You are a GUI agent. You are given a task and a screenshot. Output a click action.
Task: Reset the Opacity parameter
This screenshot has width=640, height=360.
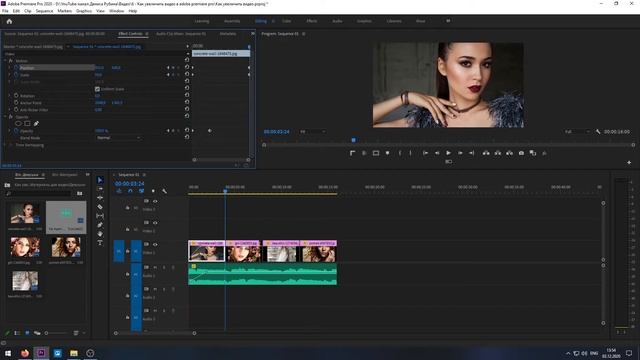coord(187,130)
